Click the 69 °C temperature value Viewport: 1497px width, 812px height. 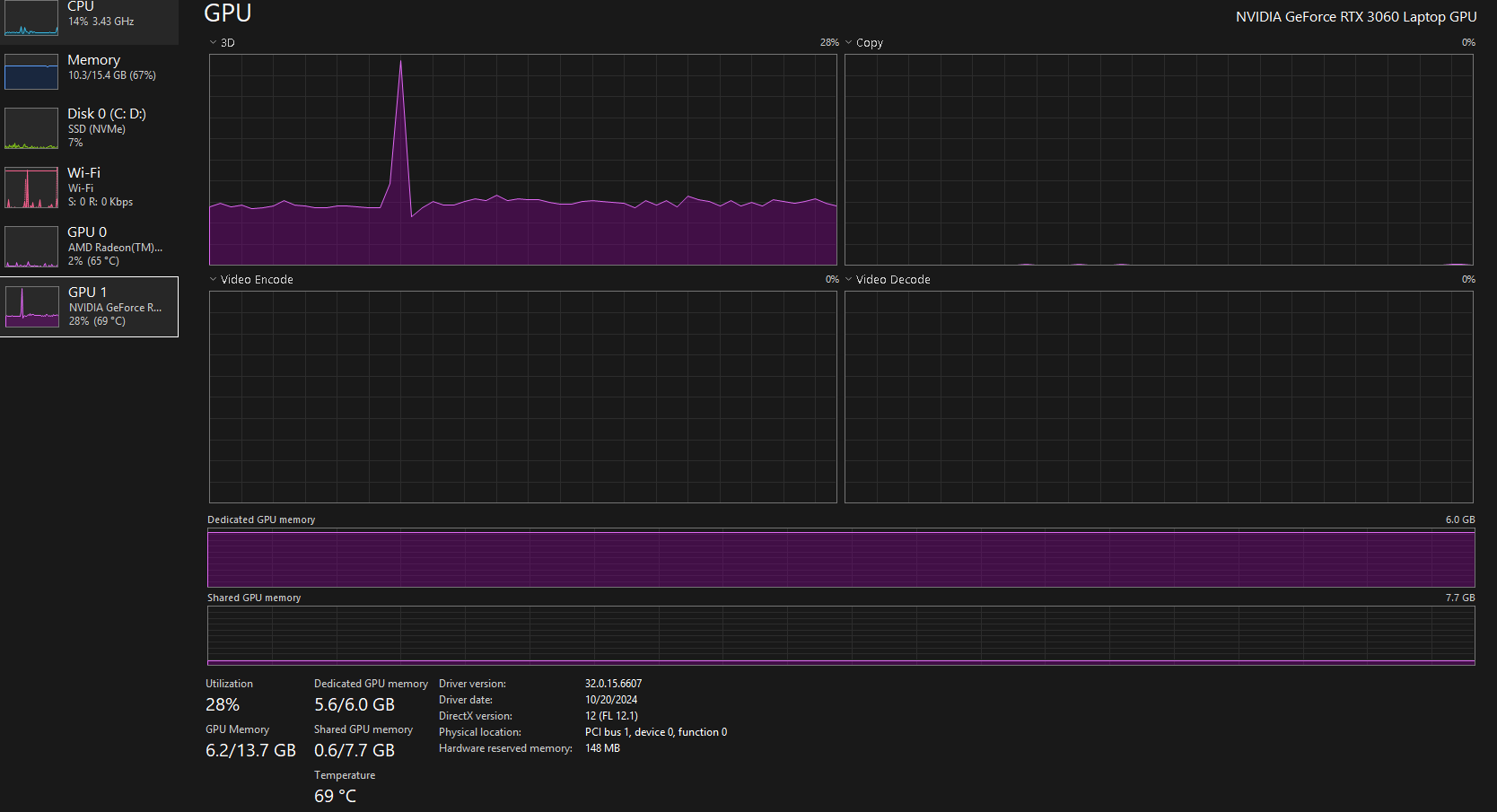(335, 797)
